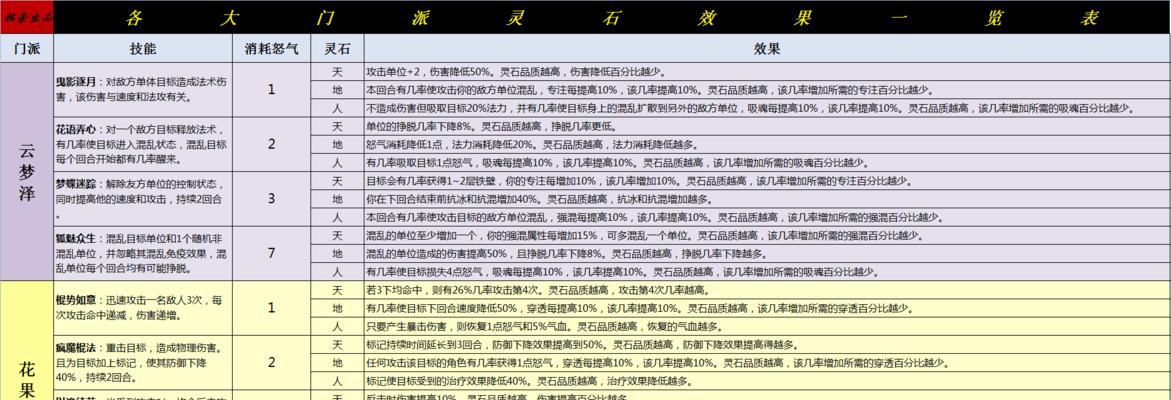Screen dimensions: 1171x400
Task: Select effect 本回合有几率使攻击目标的敌方单位混乱
Action: pyautogui.click(x=767, y=217)
